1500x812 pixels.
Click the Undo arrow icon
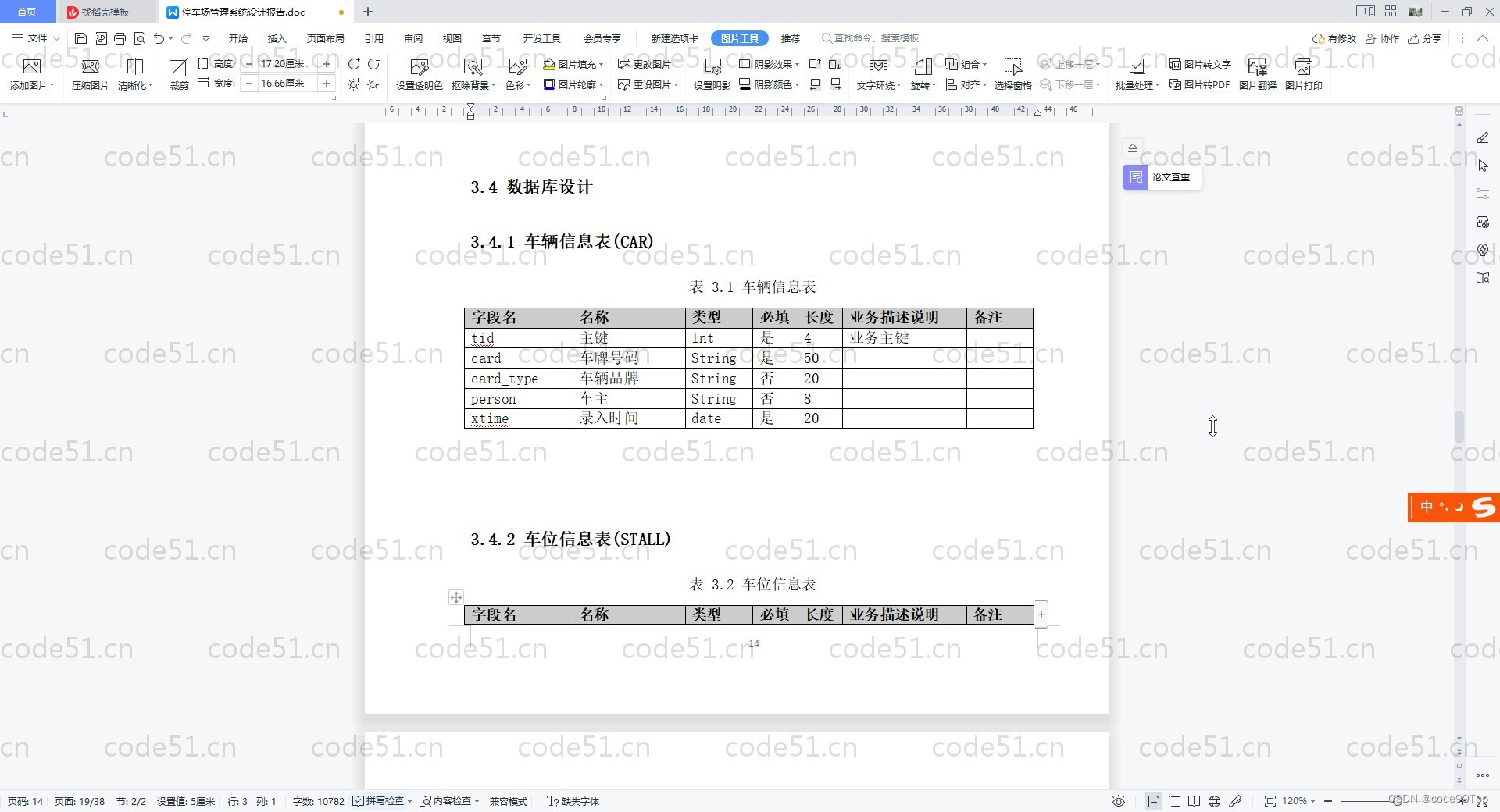tap(159, 38)
